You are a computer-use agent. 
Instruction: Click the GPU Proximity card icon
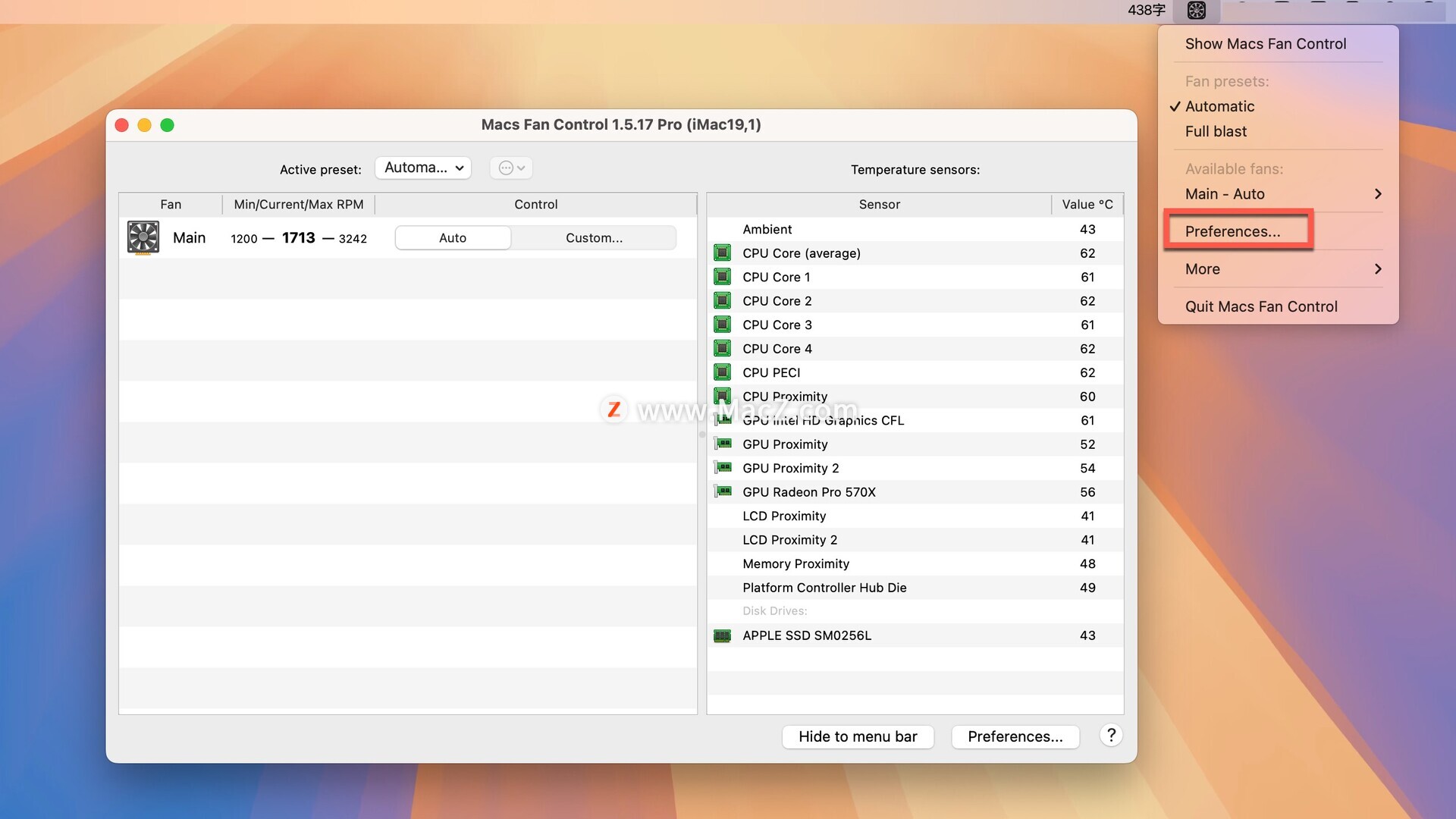coord(723,444)
